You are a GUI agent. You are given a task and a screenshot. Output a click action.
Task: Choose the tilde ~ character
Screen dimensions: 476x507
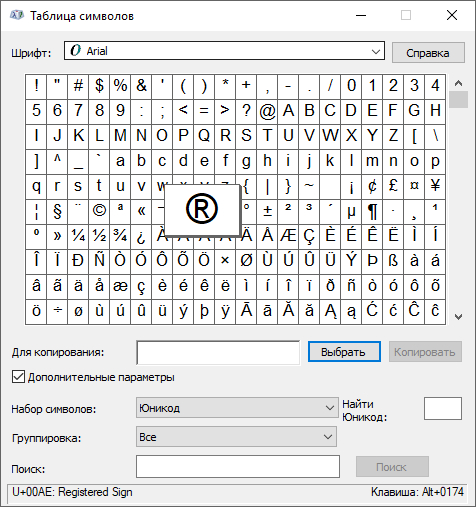(x=309, y=187)
